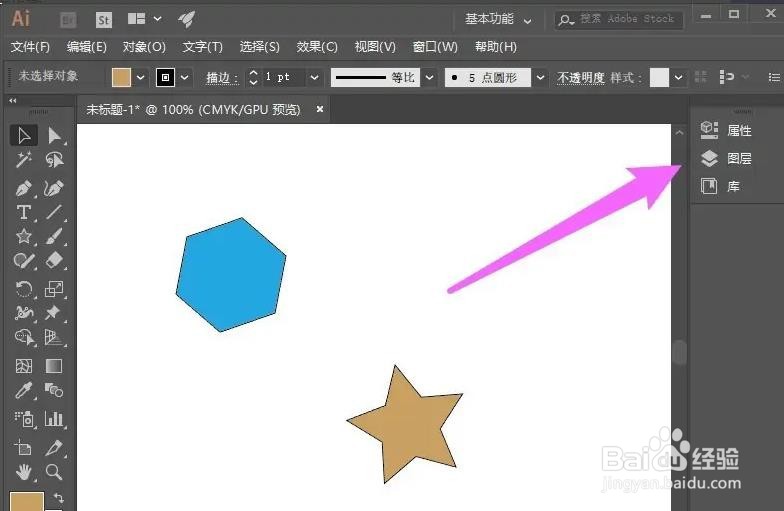Image resolution: width=784 pixels, height=511 pixels.
Task: Open the Layers (图层) panel
Action: click(726, 158)
